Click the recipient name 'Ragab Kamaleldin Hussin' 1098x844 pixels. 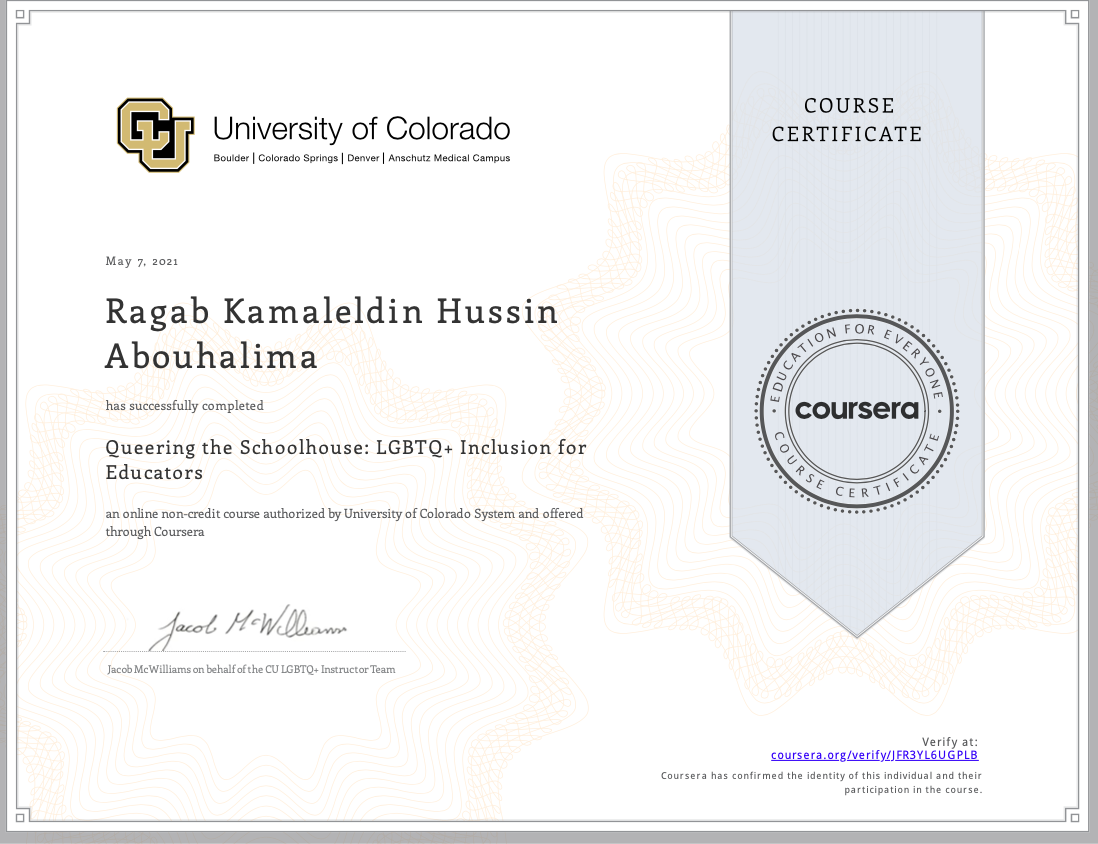331,312
